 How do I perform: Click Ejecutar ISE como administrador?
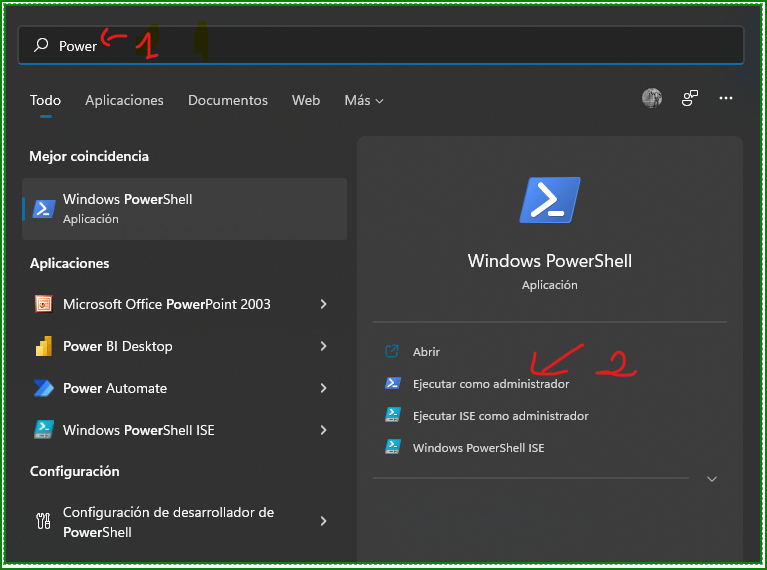(500, 415)
